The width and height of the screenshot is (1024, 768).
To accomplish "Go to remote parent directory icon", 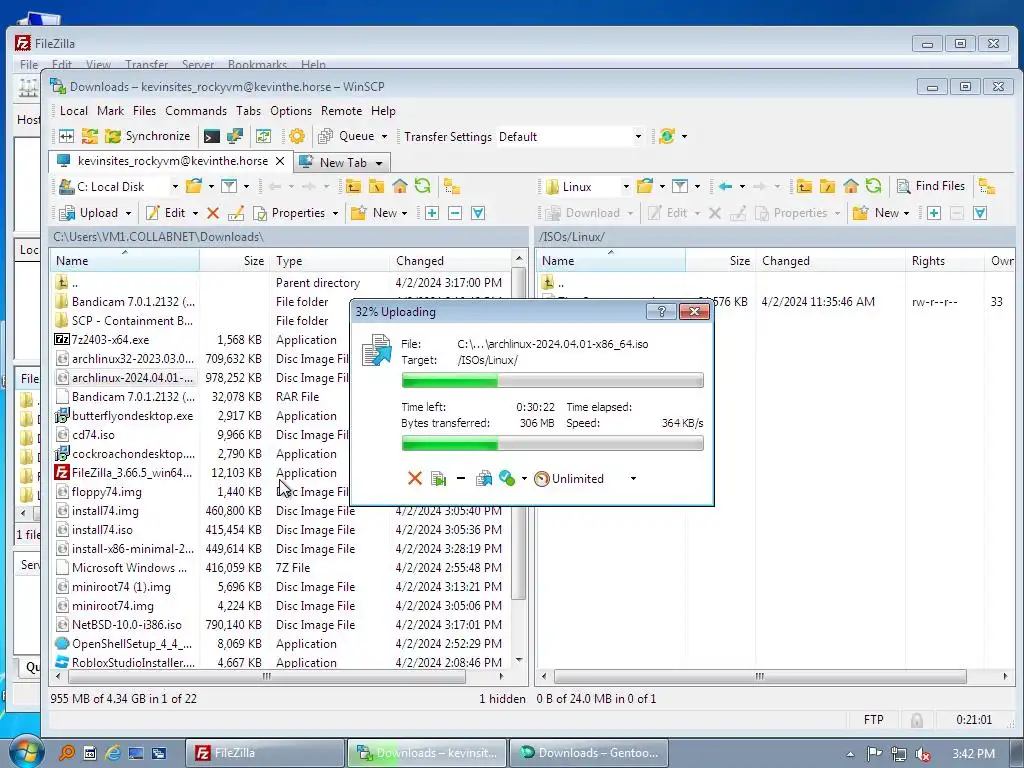I will [804, 187].
